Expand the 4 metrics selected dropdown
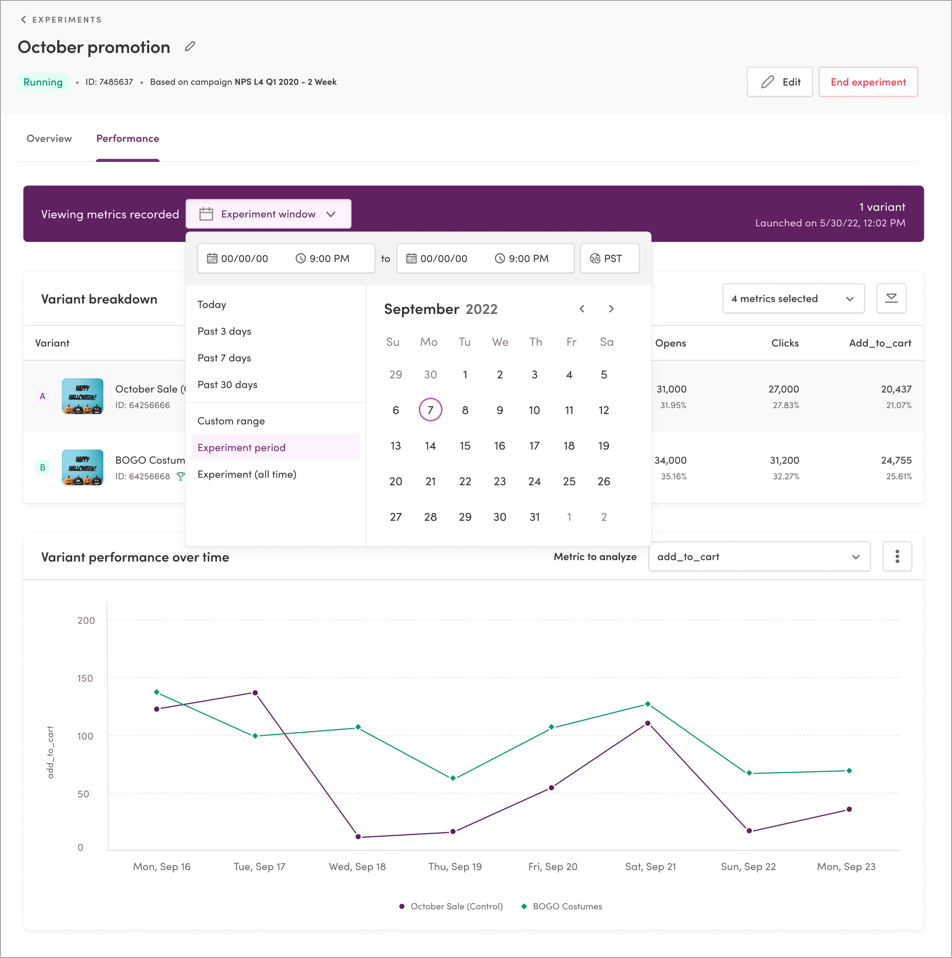Image resolution: width=952 pixels, height=958 pixels. (x=793, y=298)
